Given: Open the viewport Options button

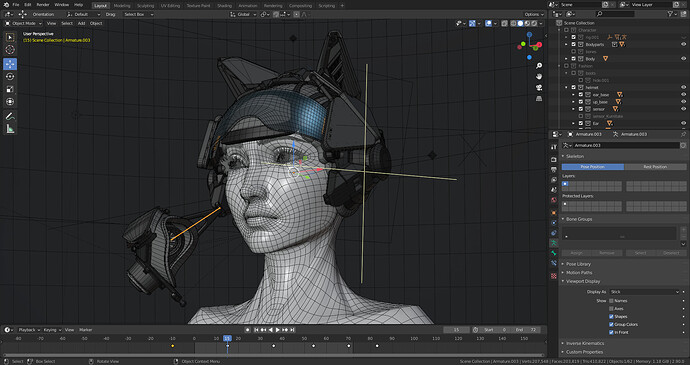Looking at the screenshot, I should (534, 14).
